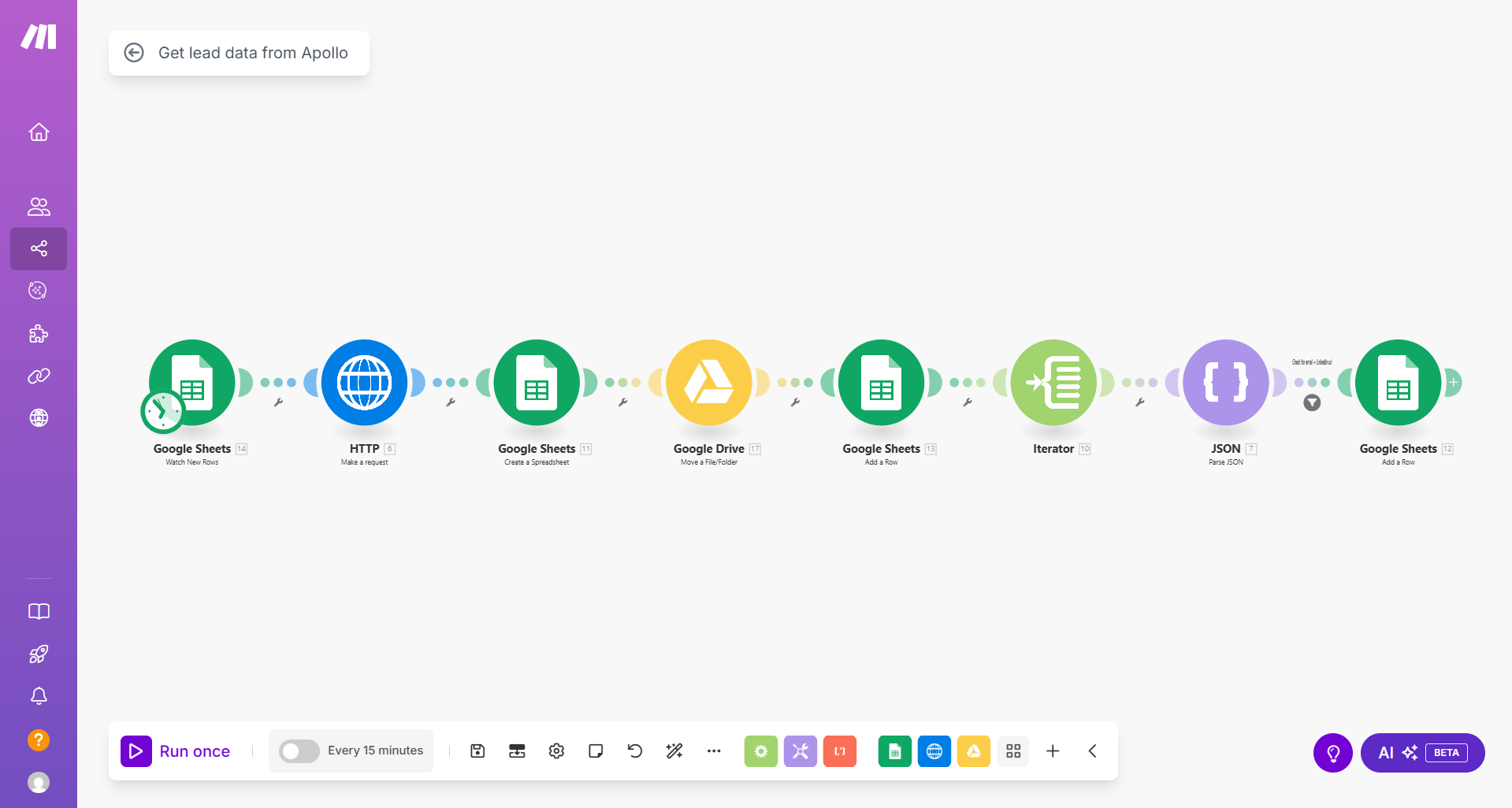Open the blueprint import/export toolbar icon
Screen dimensions: 1512x808
pos(517,751)
